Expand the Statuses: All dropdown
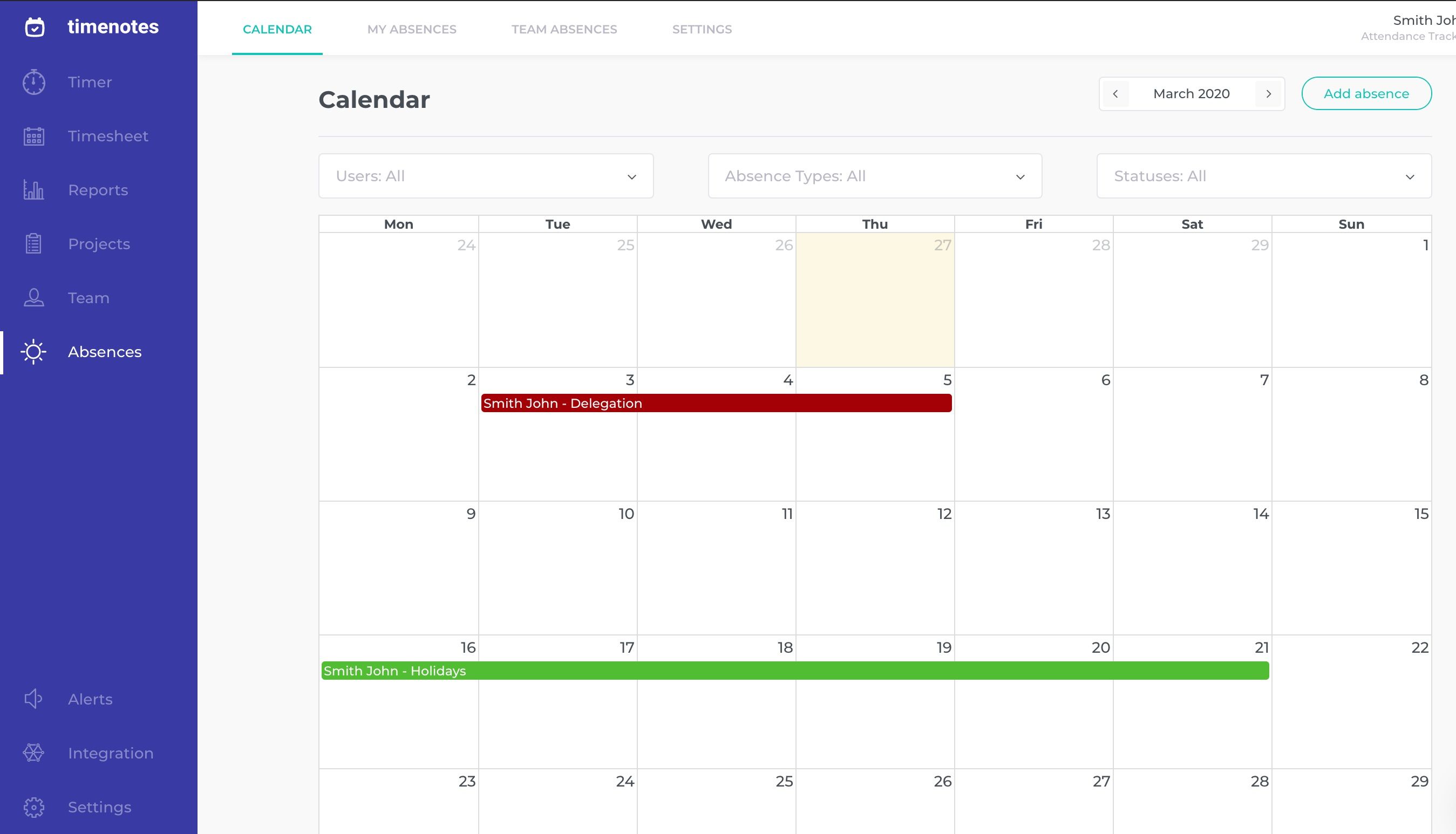This screenshot has height=834, width=1456. (1263, 176)
